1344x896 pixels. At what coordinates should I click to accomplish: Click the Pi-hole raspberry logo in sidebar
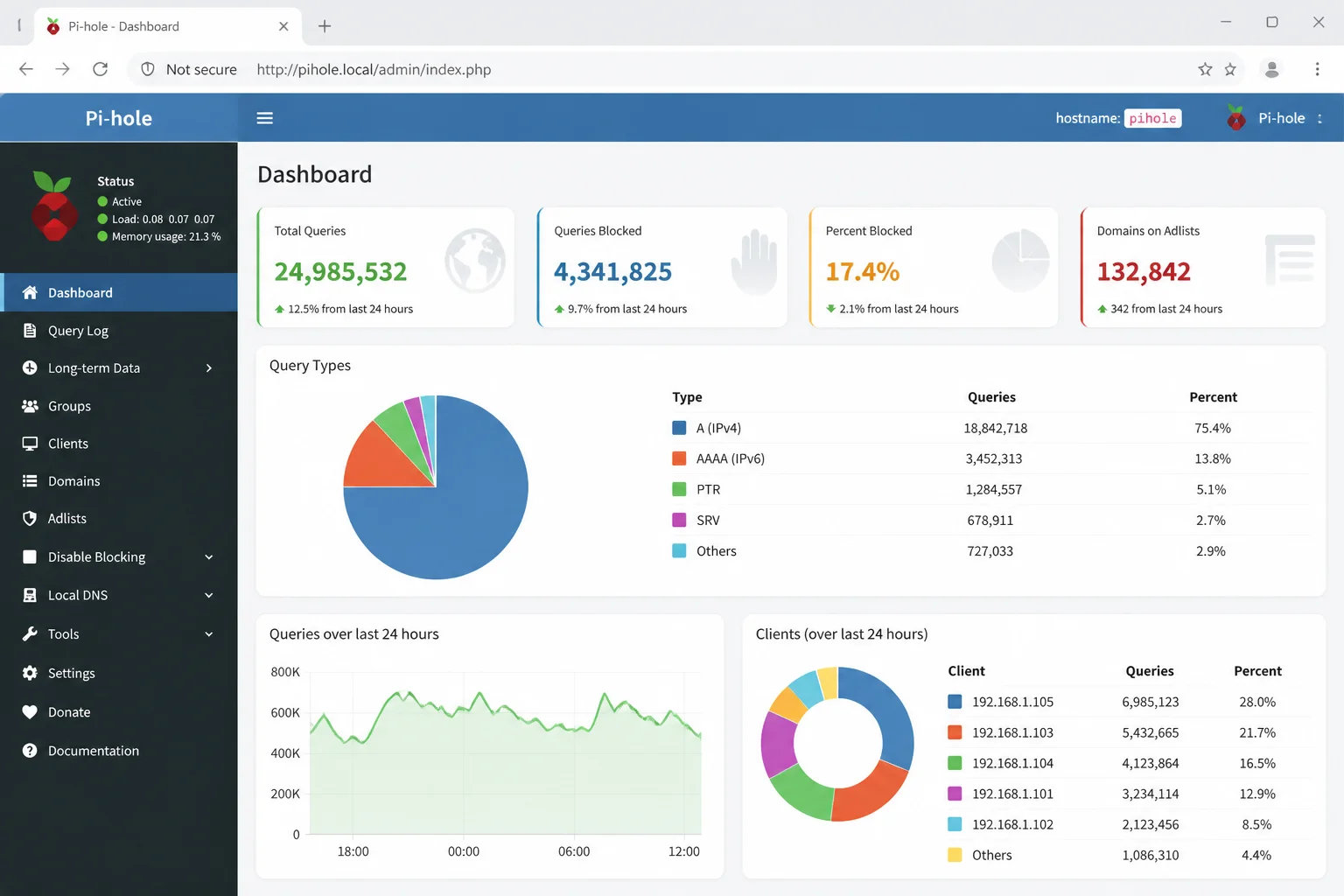coord(54,206)
